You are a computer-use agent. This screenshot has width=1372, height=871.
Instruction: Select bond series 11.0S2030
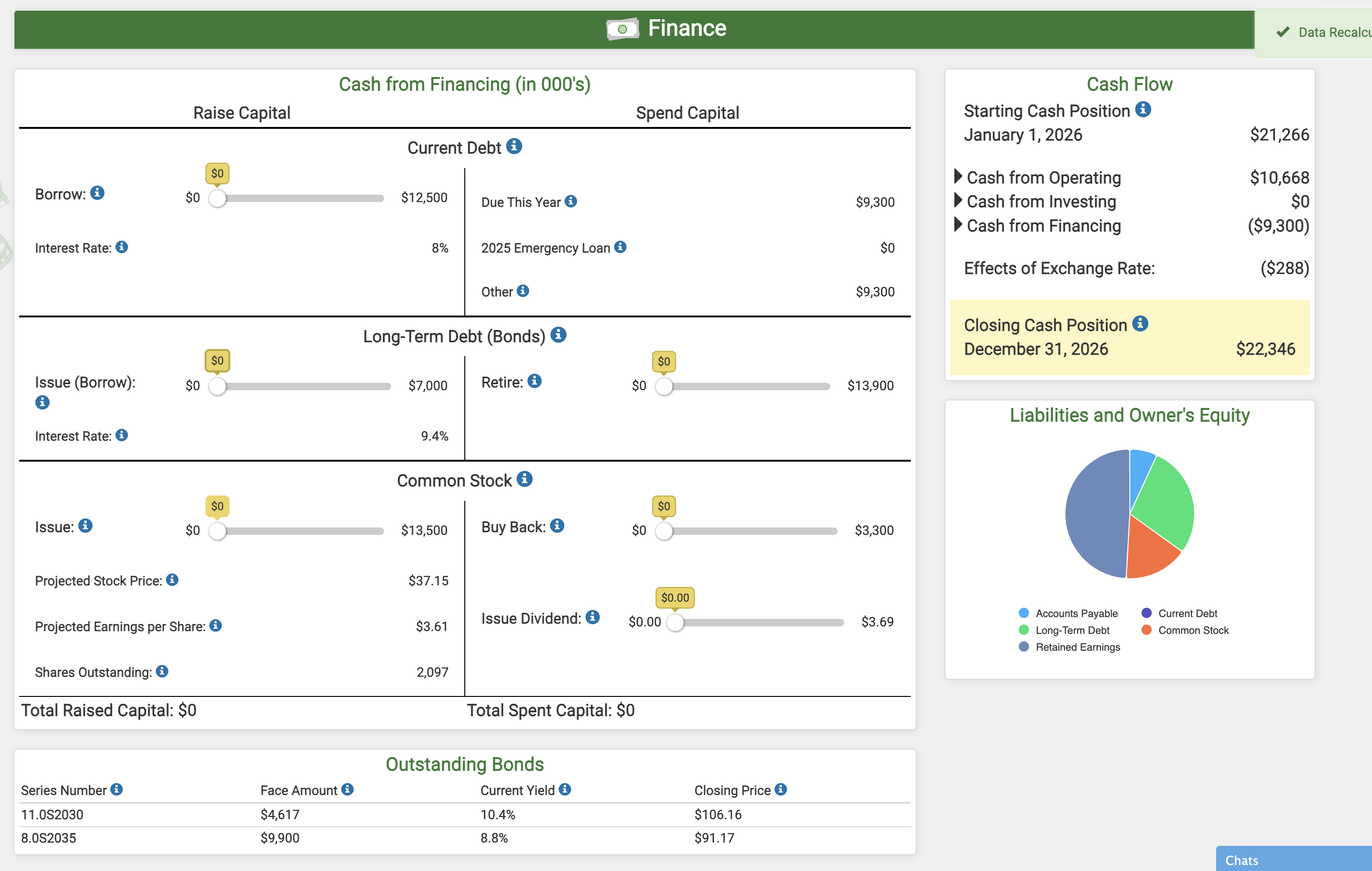52,814
